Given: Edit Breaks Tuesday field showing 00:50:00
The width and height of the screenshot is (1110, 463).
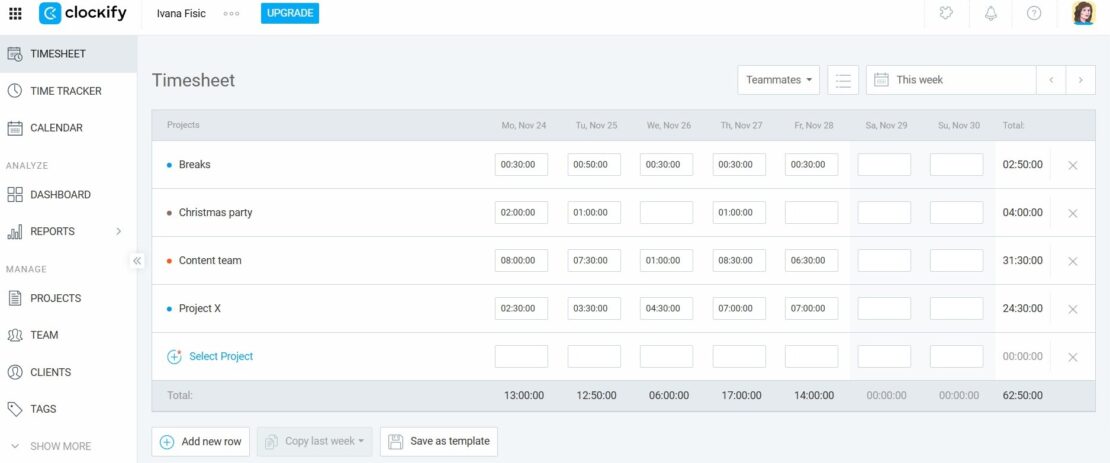Looking at the screenshot, I should point(594,164).
